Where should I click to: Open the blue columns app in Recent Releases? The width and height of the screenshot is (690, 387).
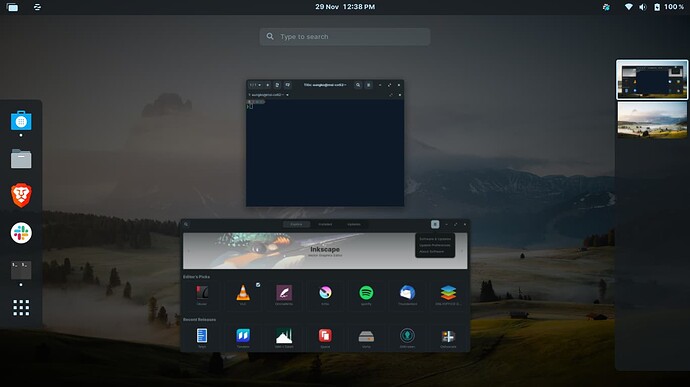243,337
